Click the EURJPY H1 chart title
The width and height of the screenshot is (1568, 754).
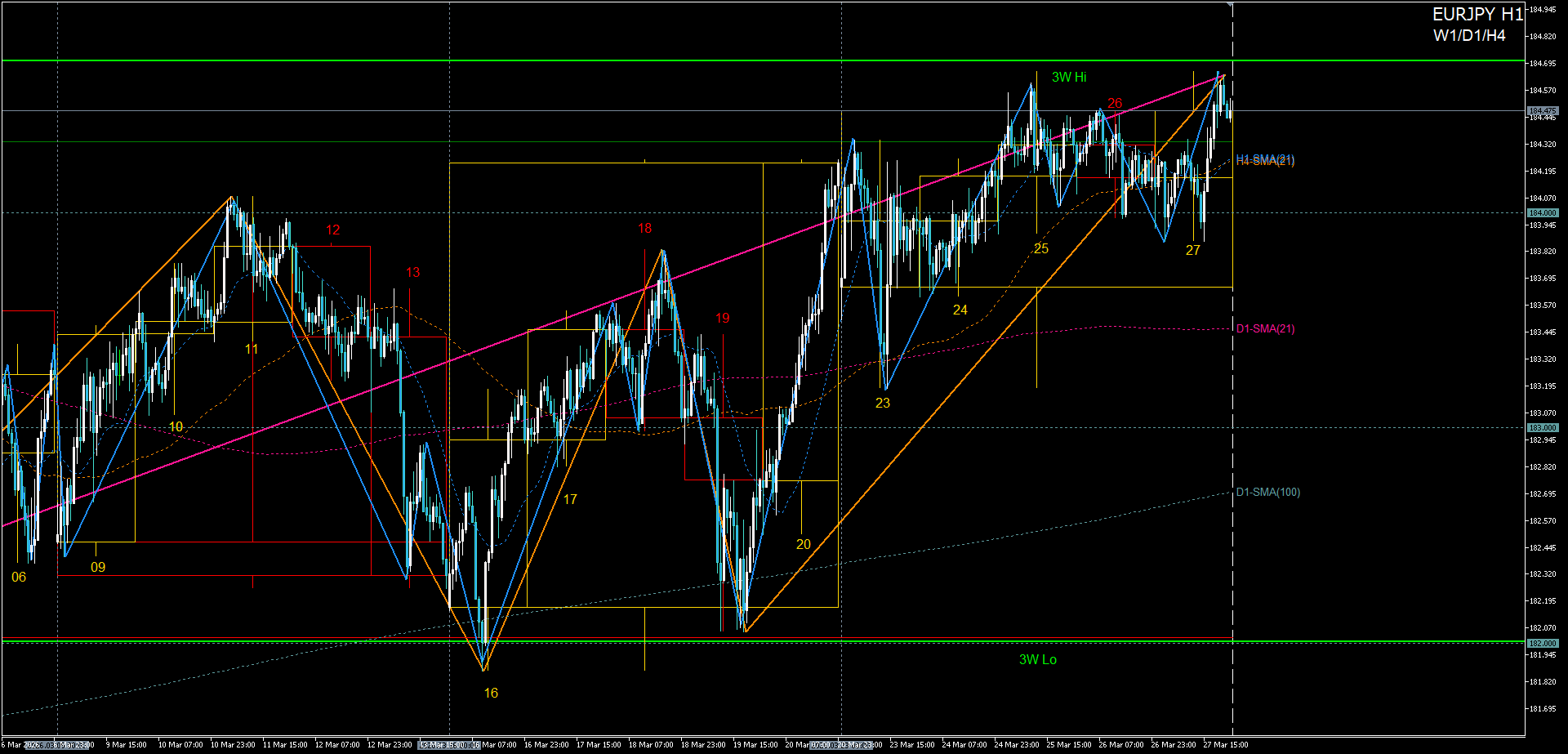[x=1477, y=15]
